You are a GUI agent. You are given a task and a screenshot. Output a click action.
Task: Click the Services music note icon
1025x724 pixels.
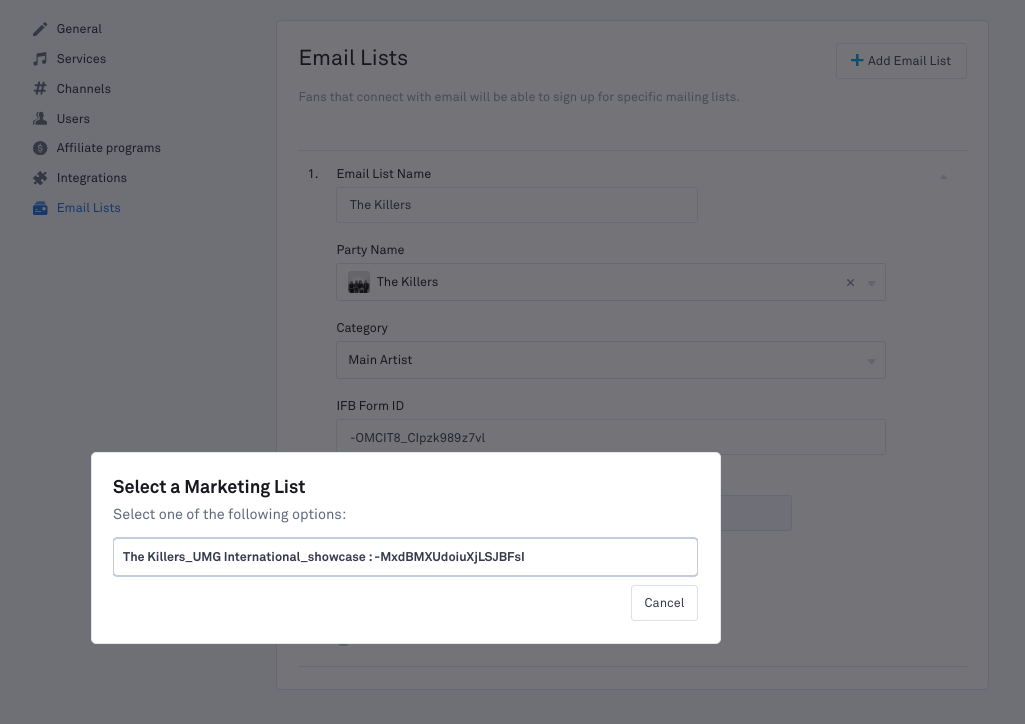tap(40, 59)
